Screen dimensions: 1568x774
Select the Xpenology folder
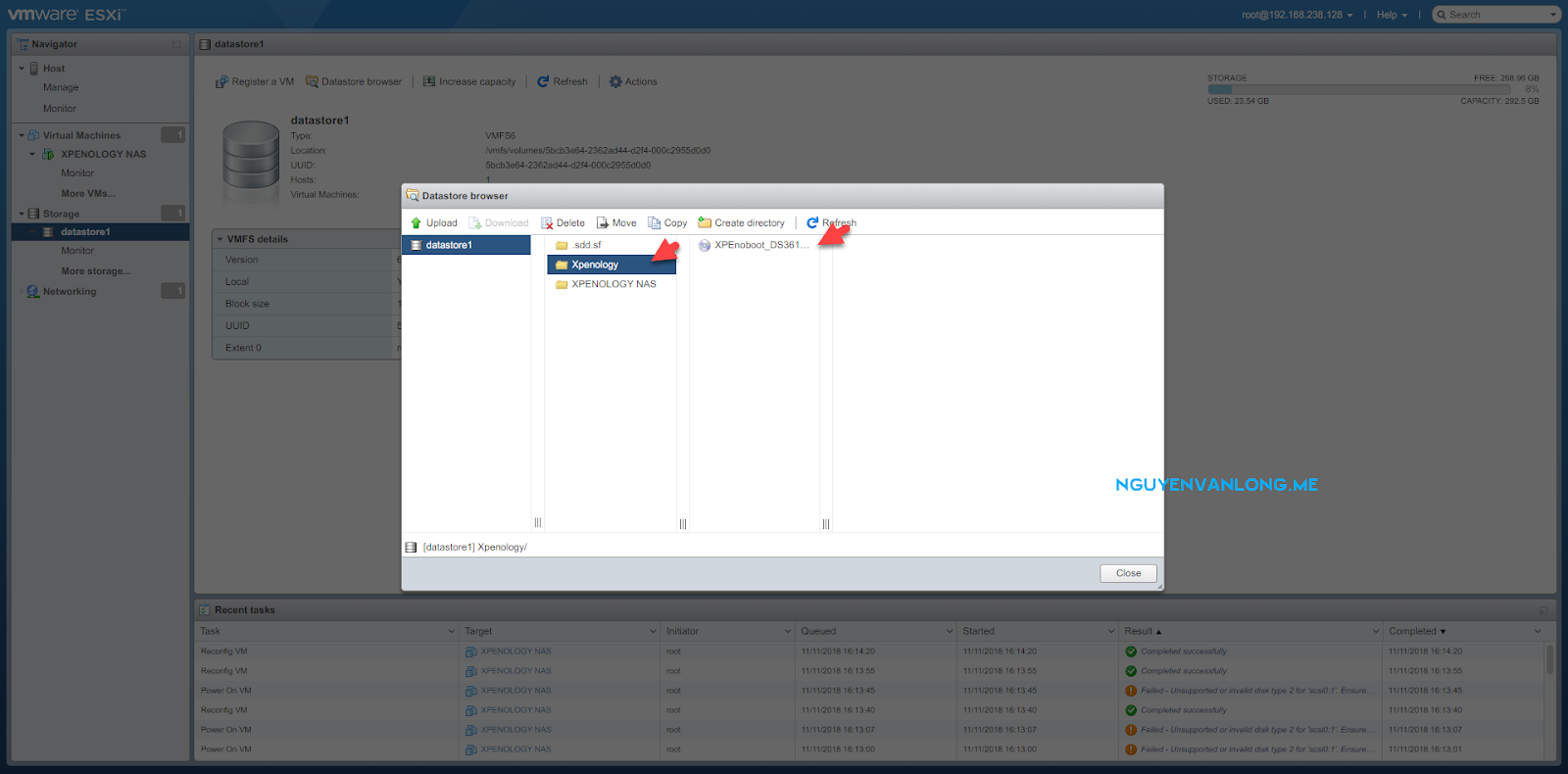pyautogui.click(x=612, y=265)
